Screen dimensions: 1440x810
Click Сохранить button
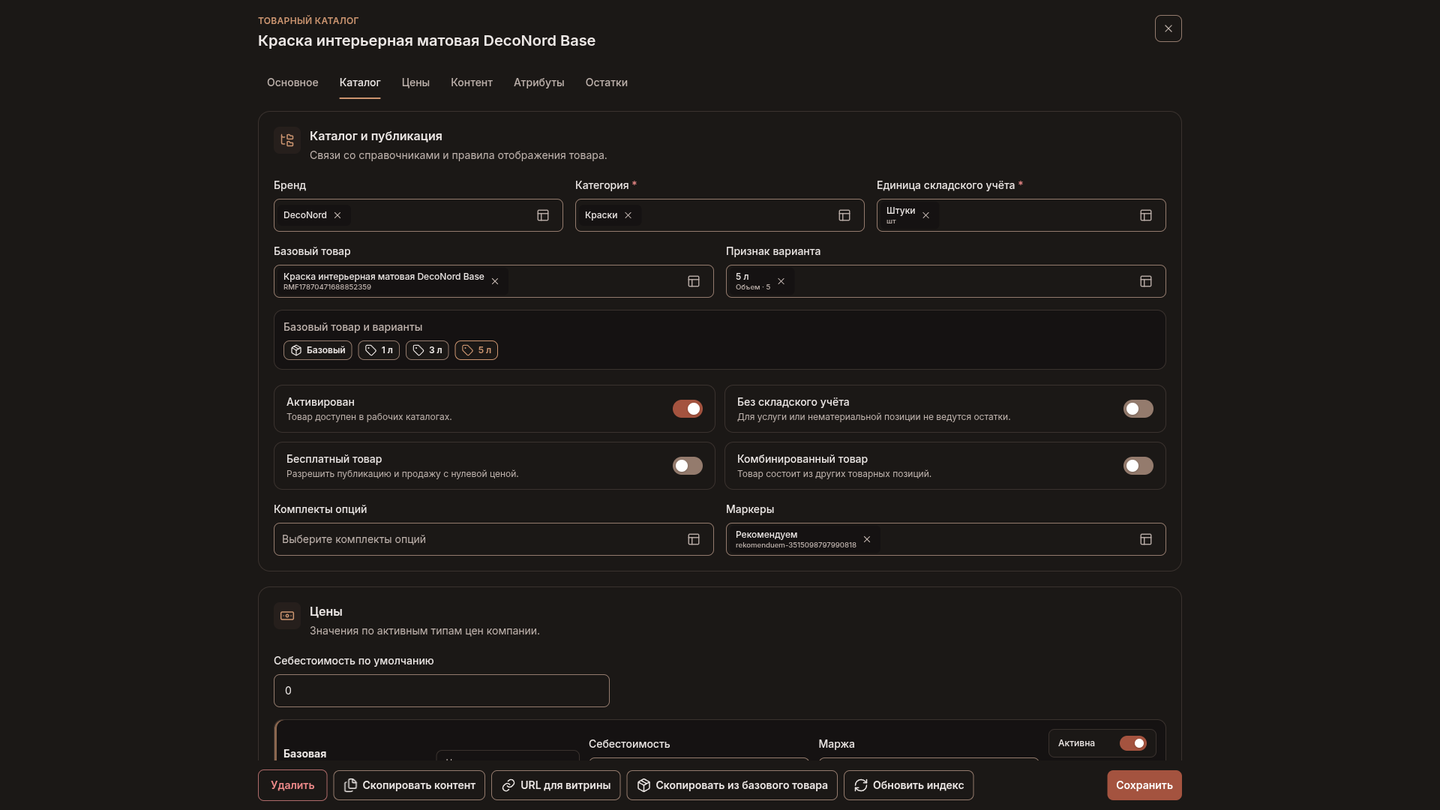[x=1144, y=785]
